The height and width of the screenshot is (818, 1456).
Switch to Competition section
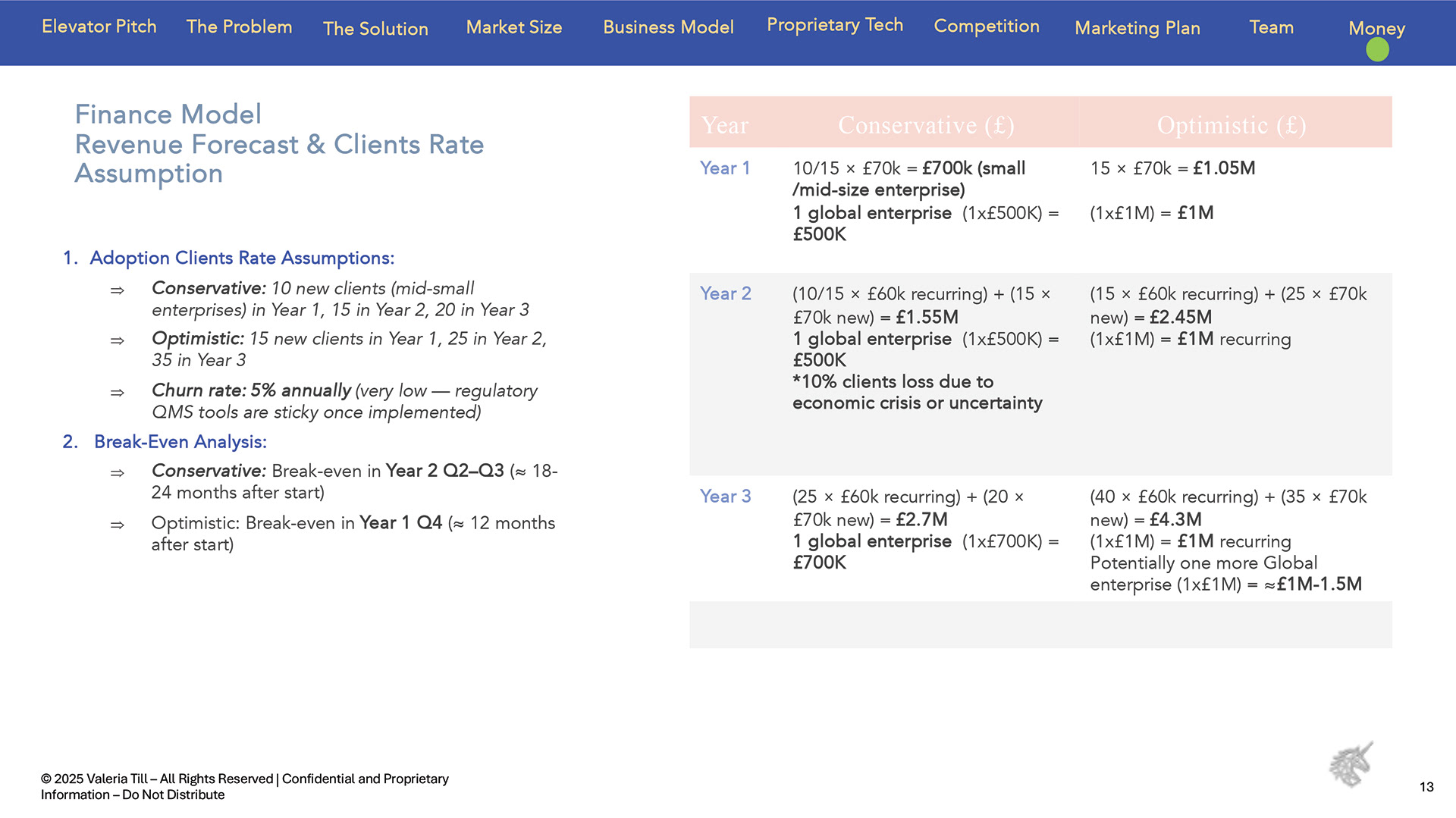(987, 26)
